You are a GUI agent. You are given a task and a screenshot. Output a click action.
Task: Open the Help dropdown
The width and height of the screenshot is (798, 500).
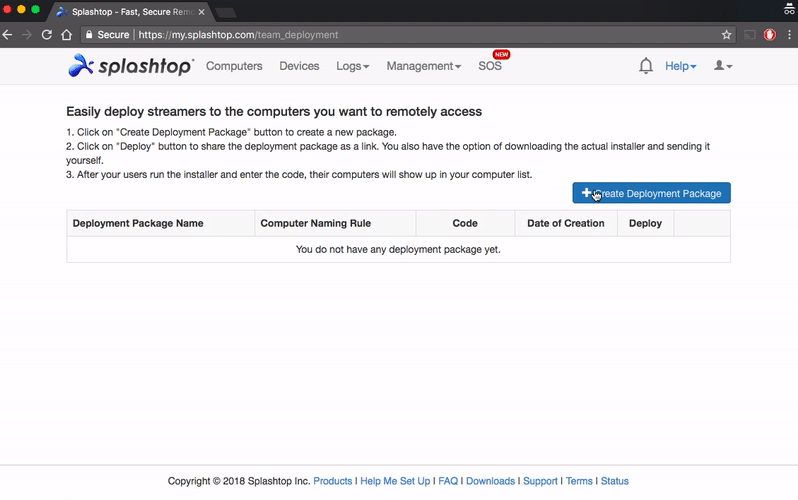[x=680, y=66]
